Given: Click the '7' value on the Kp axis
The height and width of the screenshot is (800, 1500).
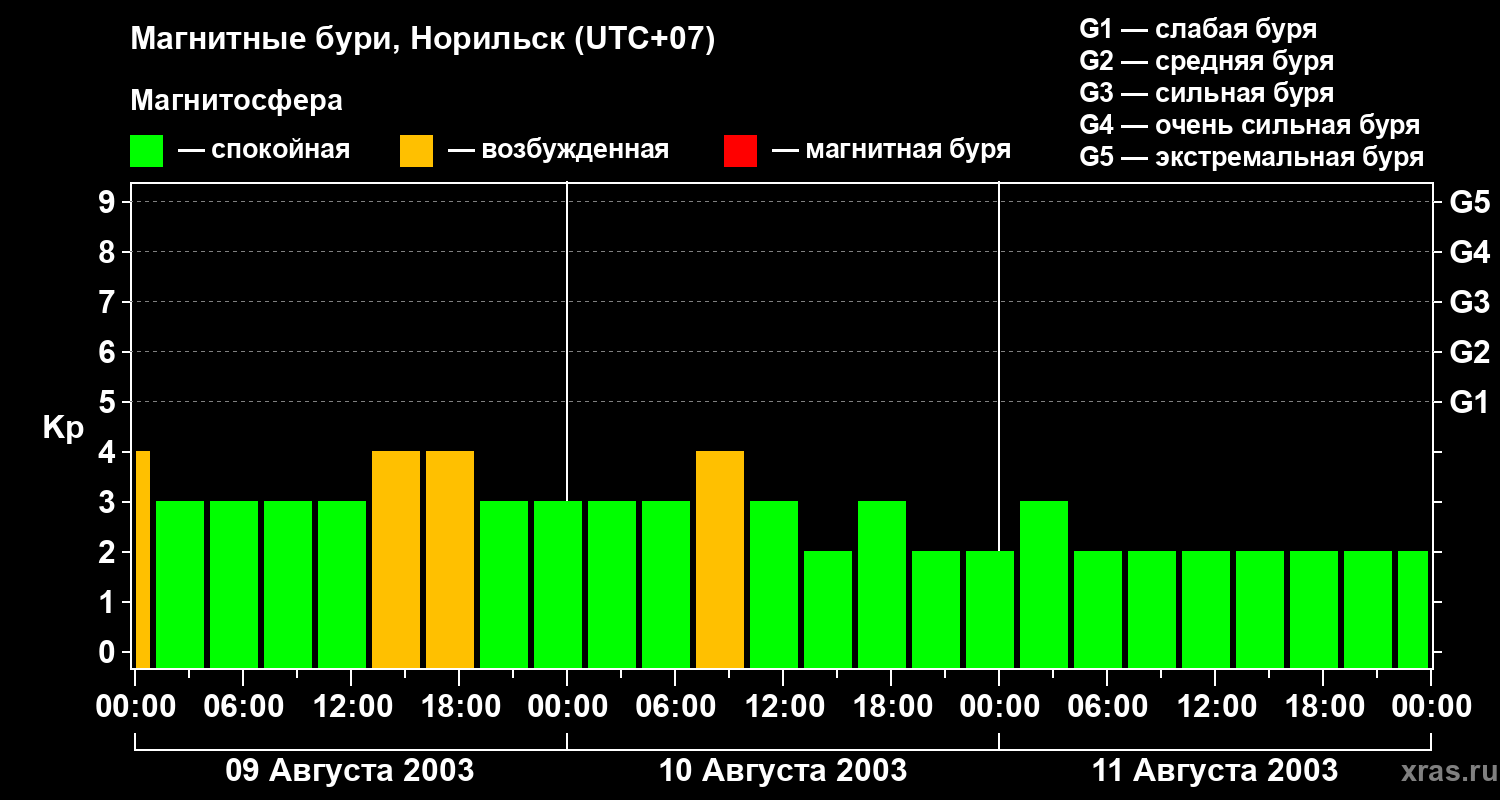Looking at the screenshot, I should [109, 302].
